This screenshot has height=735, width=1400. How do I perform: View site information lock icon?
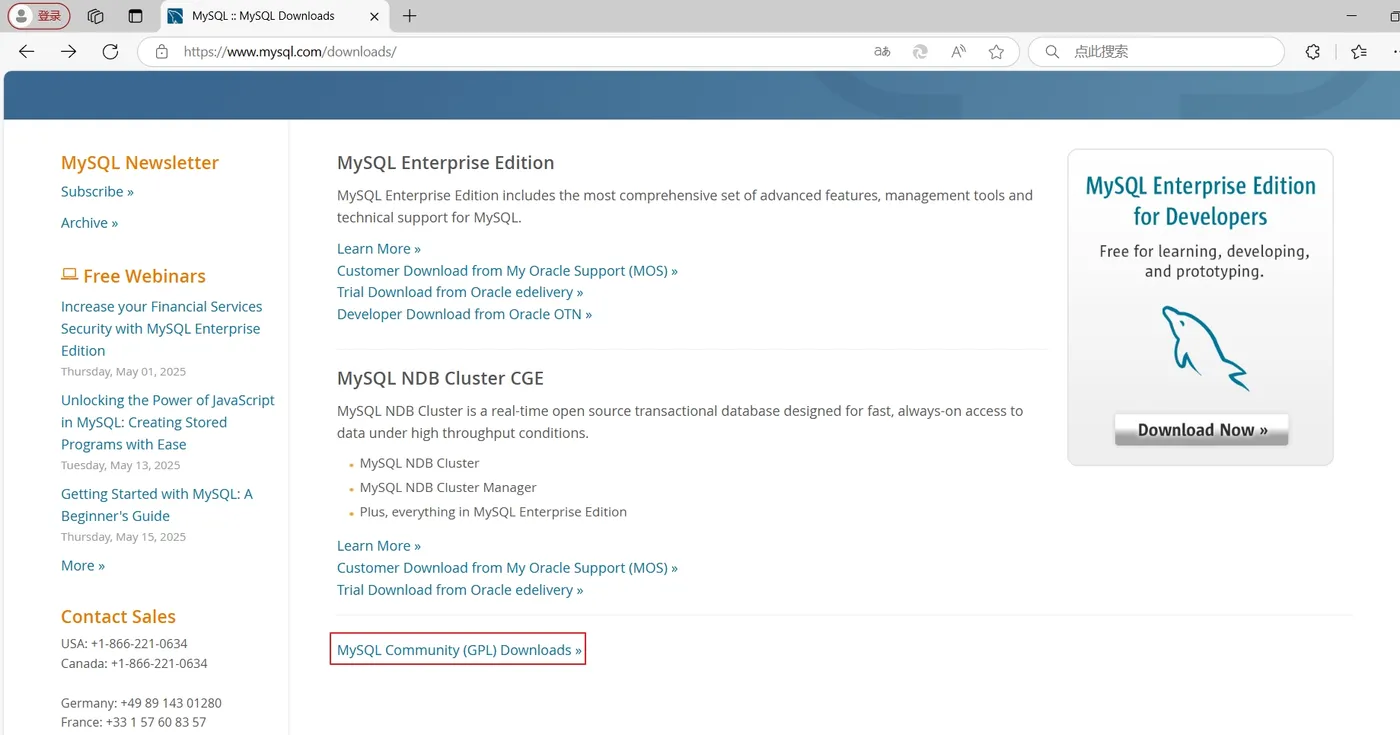(x=161, y=52)
